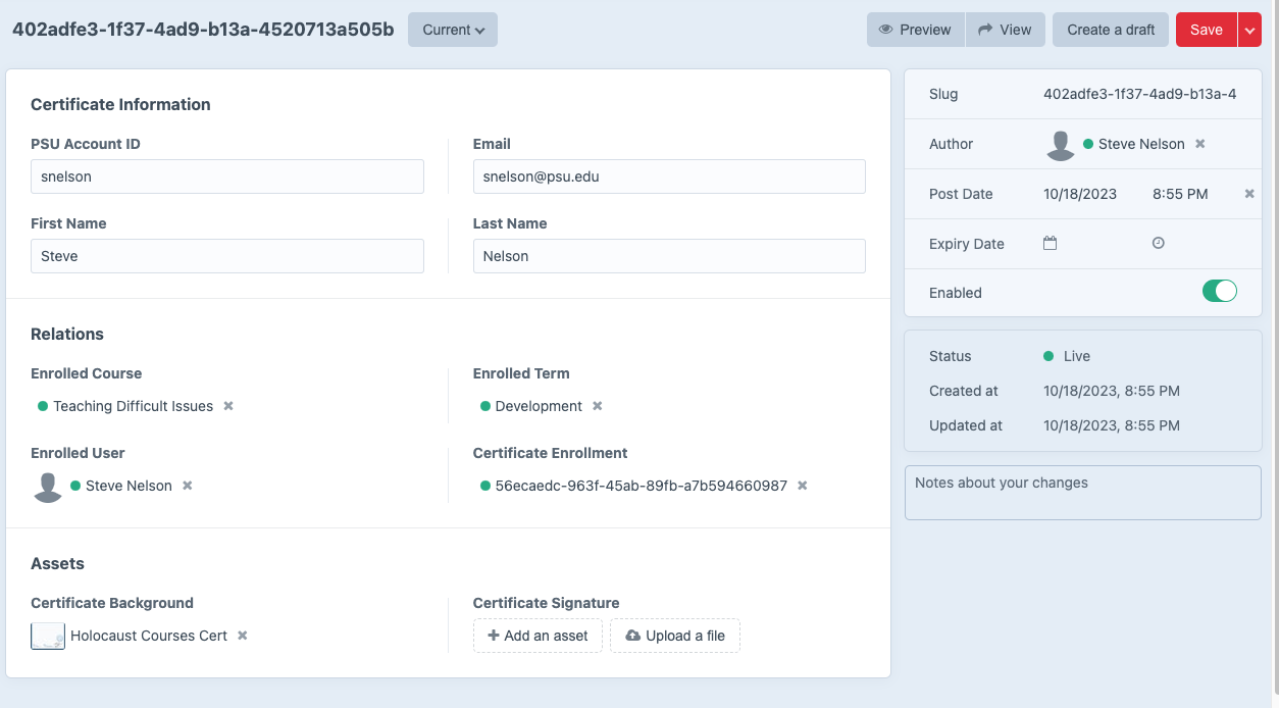
Task: Click the Holocaust Courses Cert thumbnail
Action: pos(47,635)
